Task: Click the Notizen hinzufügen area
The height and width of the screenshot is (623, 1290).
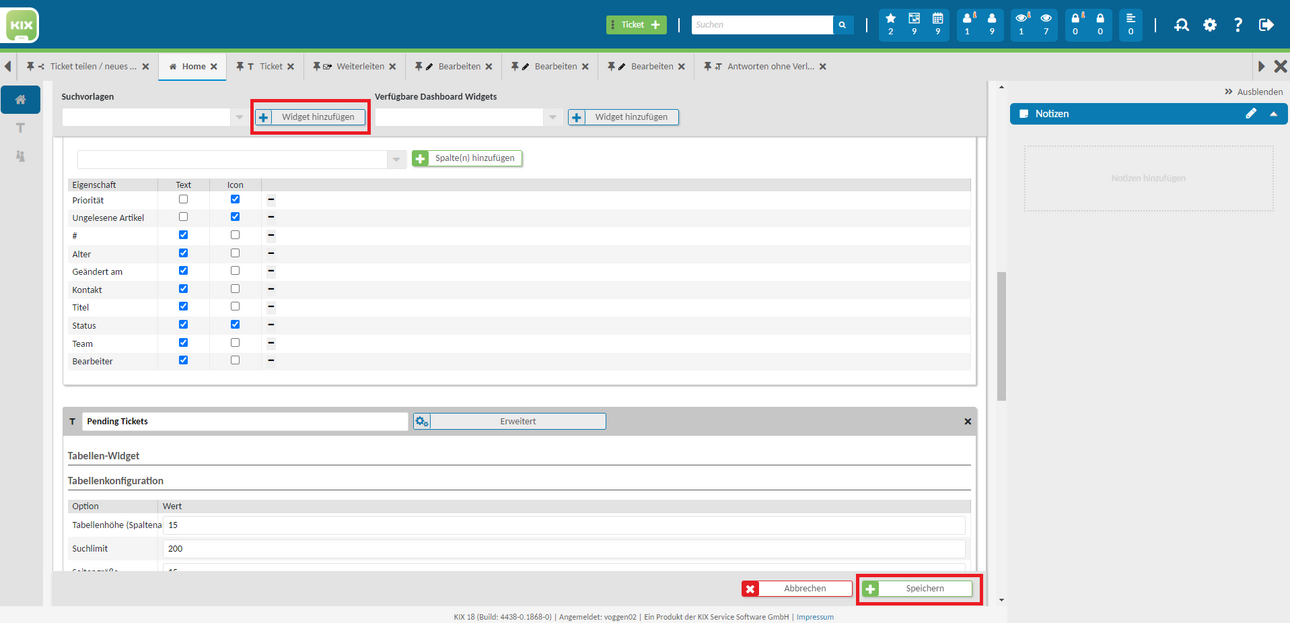Action: [x=1148, y=178]
